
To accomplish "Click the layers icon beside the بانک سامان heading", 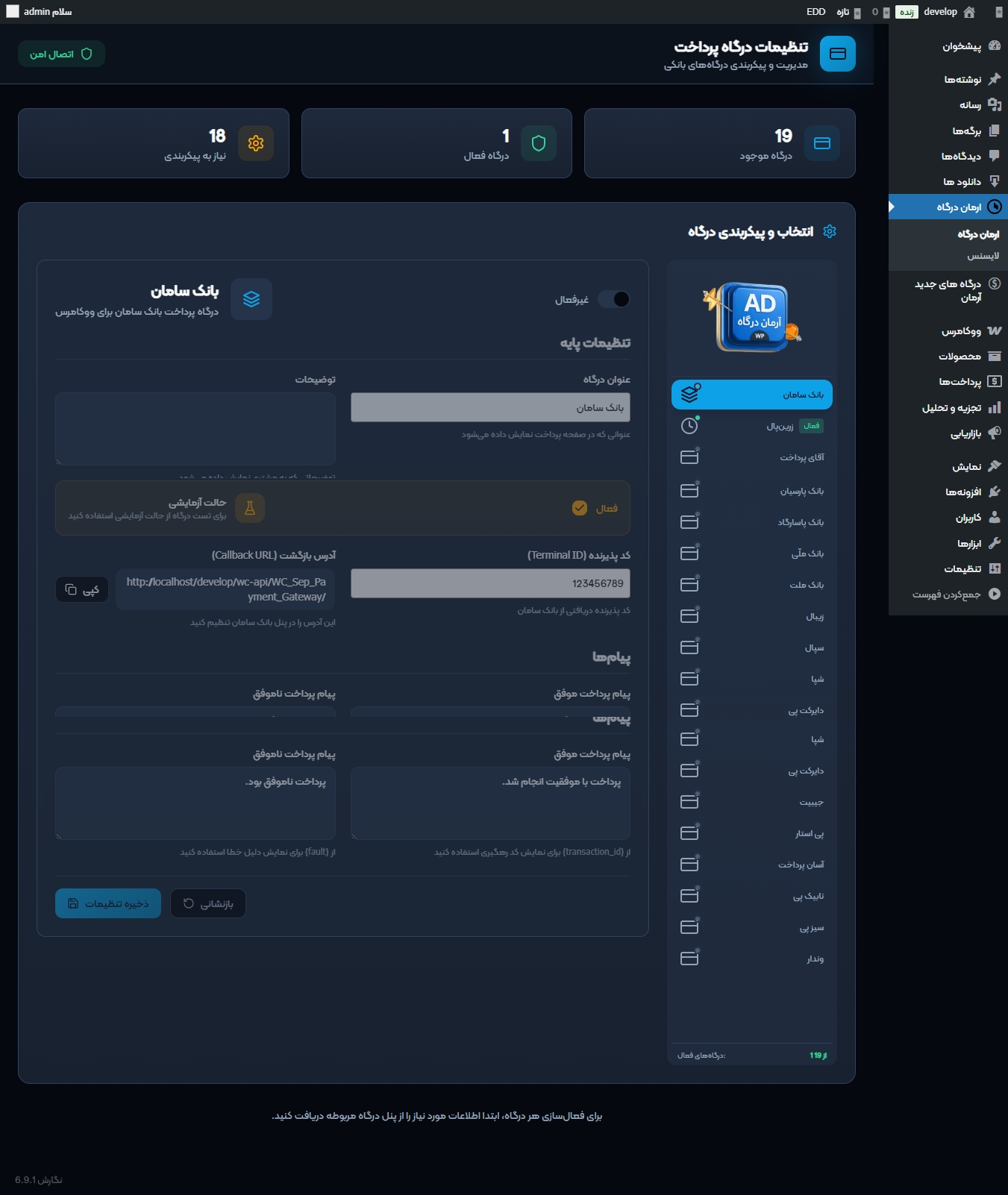I will [251, 299].
